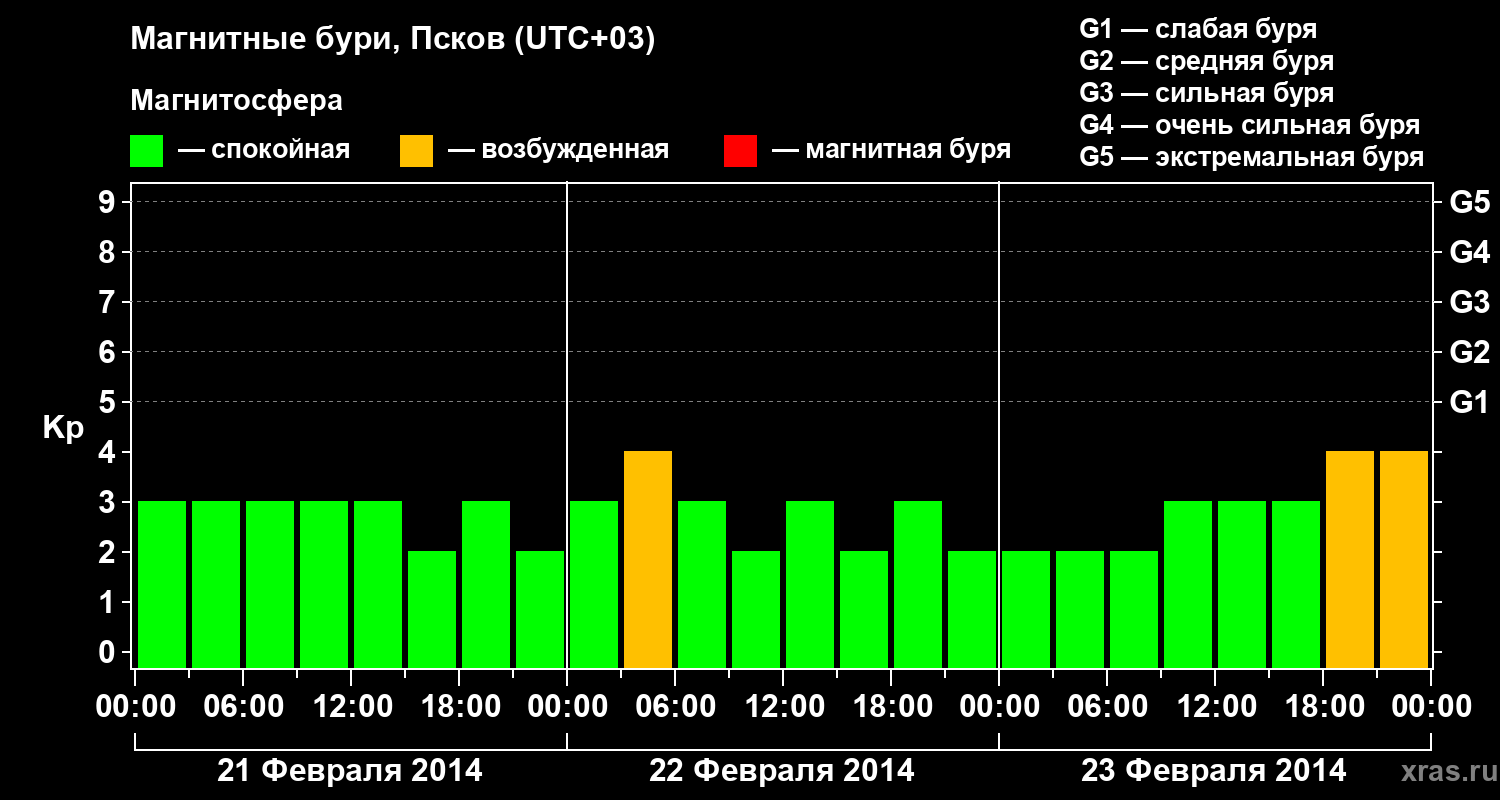
Task: Click the first green bar on 21 February
Action: pyautogui.click(x=162, y=585)
